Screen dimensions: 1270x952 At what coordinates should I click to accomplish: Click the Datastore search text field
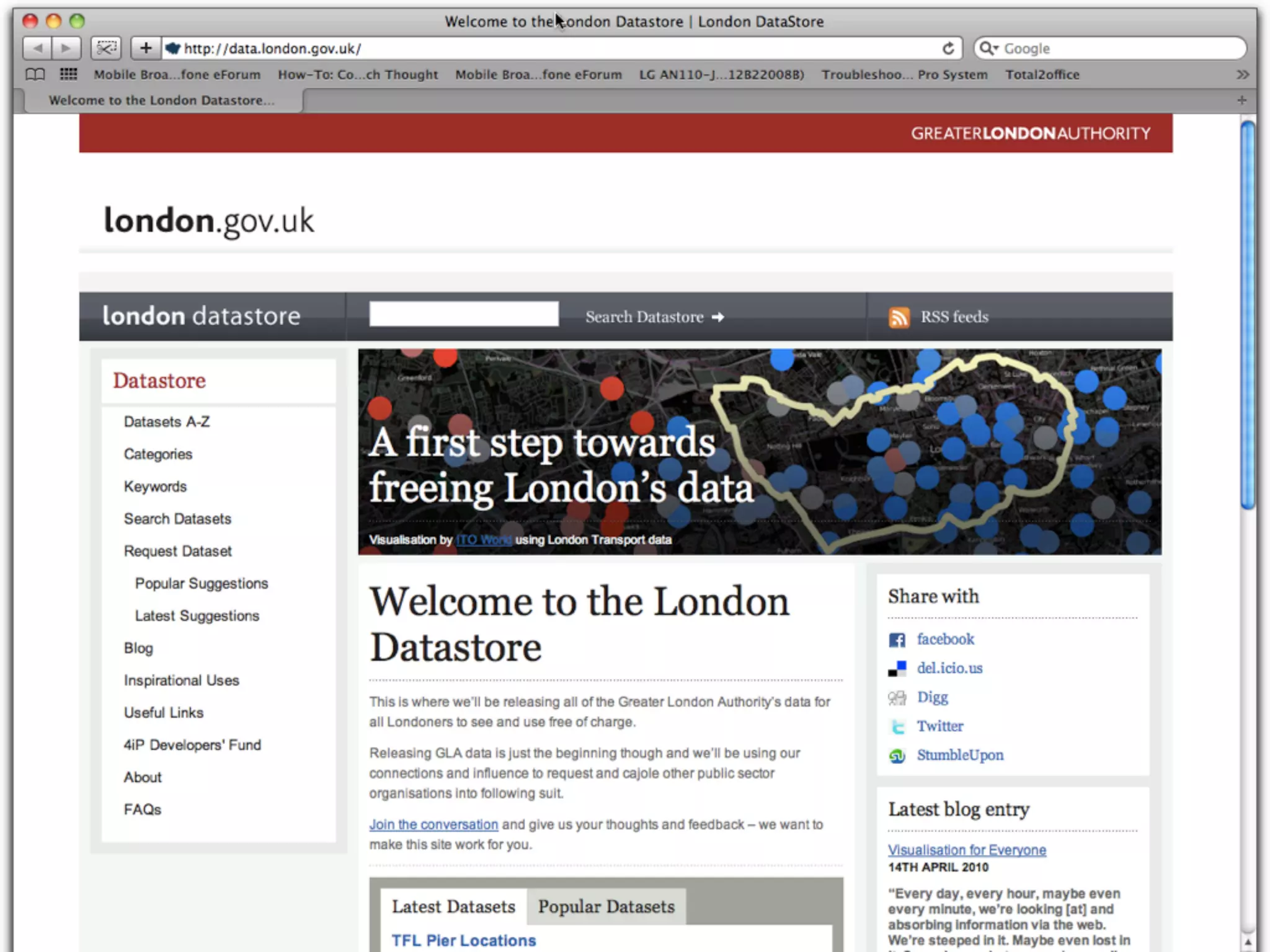pos(464,314)
